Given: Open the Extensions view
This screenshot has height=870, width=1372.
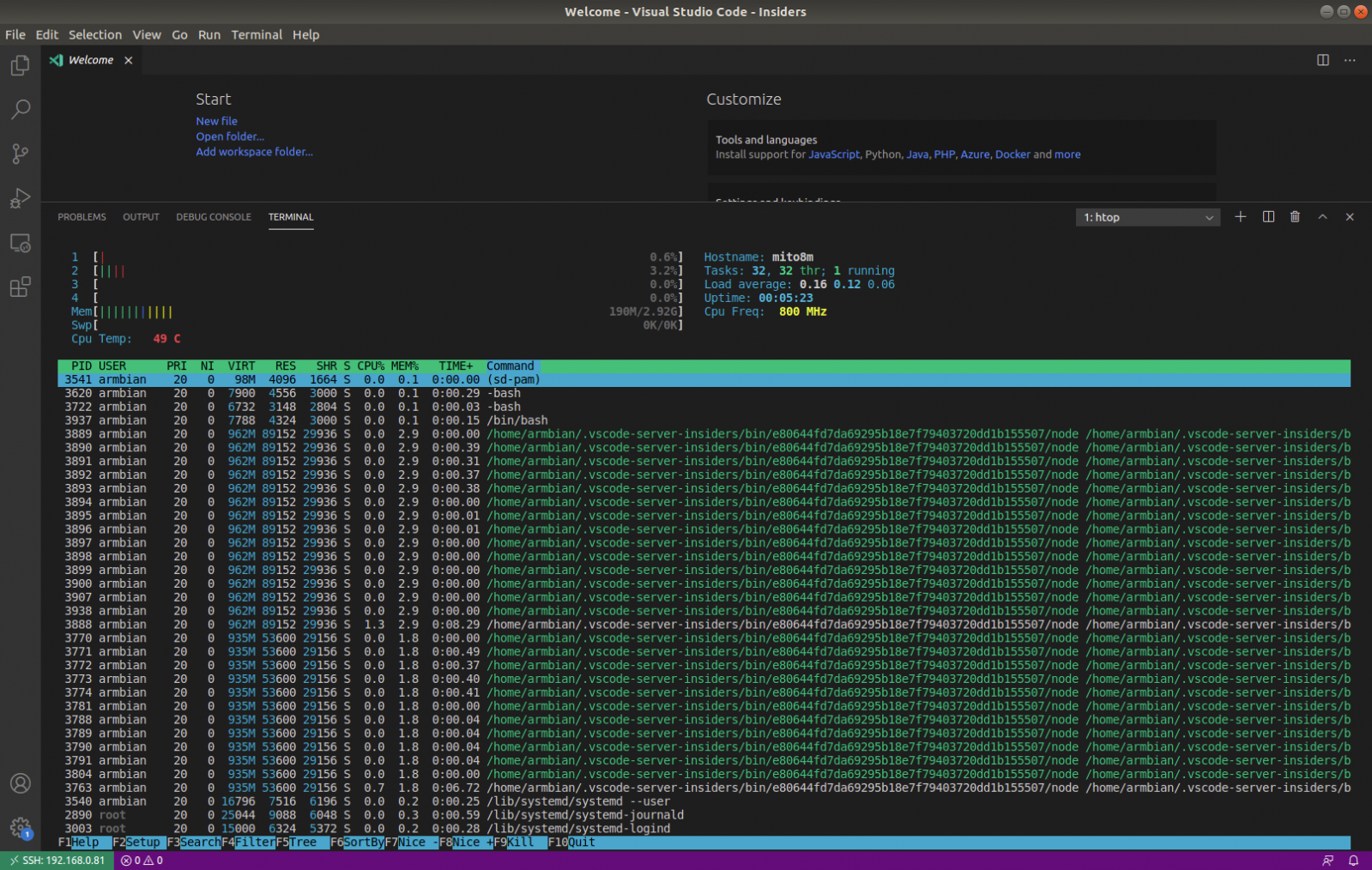Looking at the screenshot, I should pyautogui.click(x=21, y=287).
